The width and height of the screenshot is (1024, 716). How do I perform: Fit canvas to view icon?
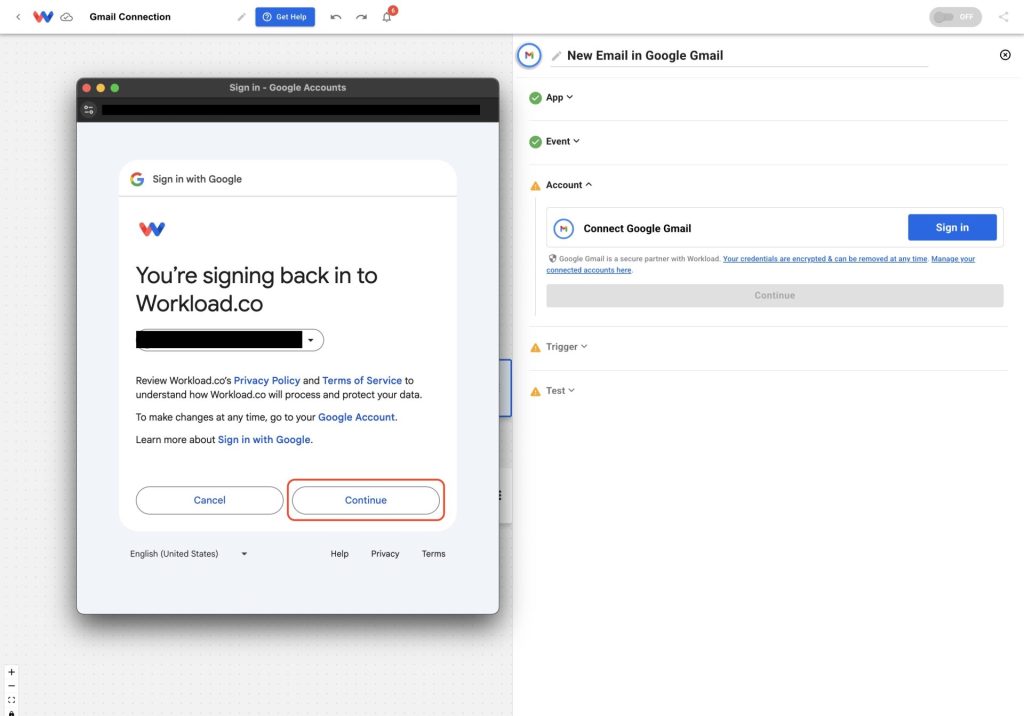pos(11,700)
